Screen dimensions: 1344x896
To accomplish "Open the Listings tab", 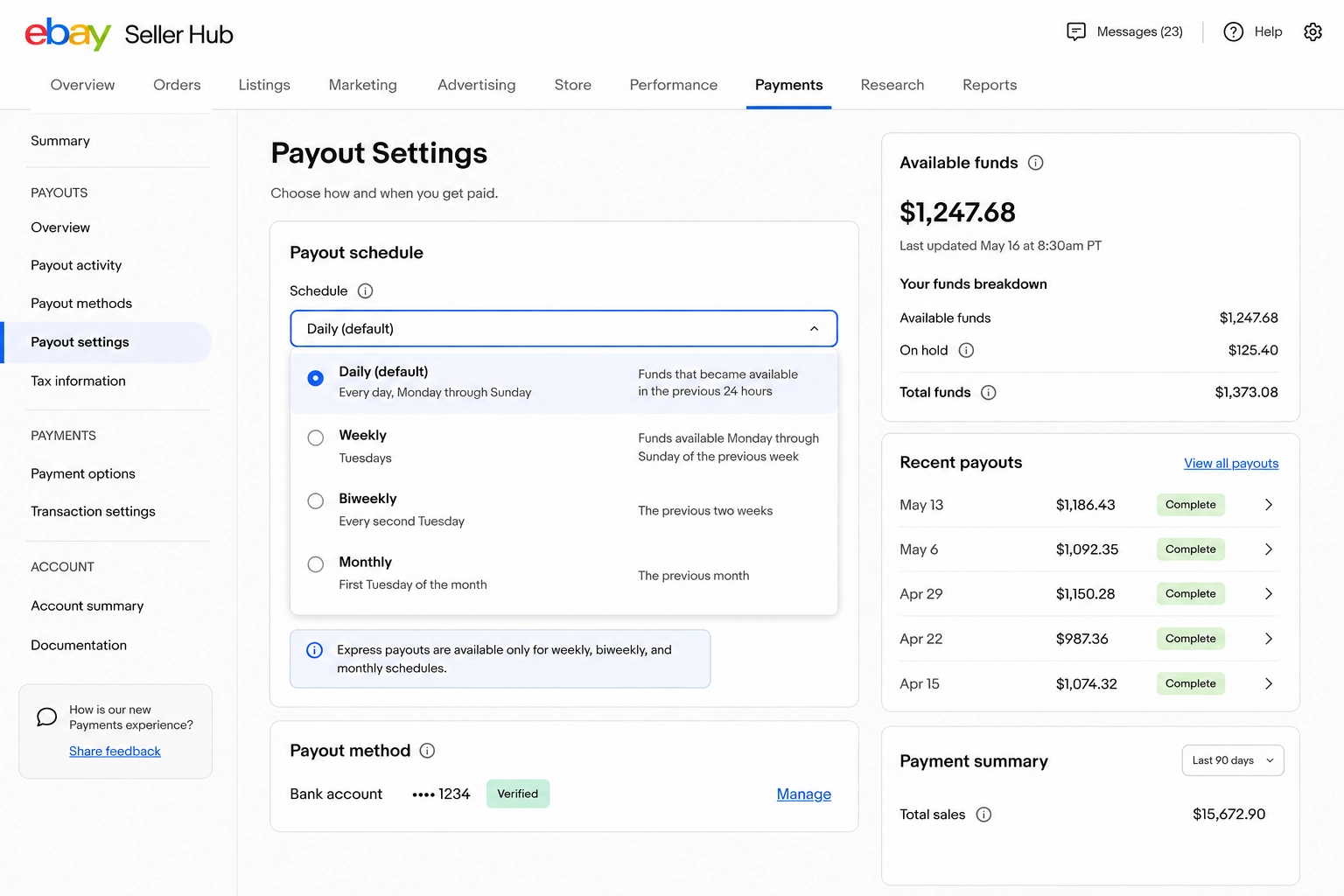I will 264,85.
